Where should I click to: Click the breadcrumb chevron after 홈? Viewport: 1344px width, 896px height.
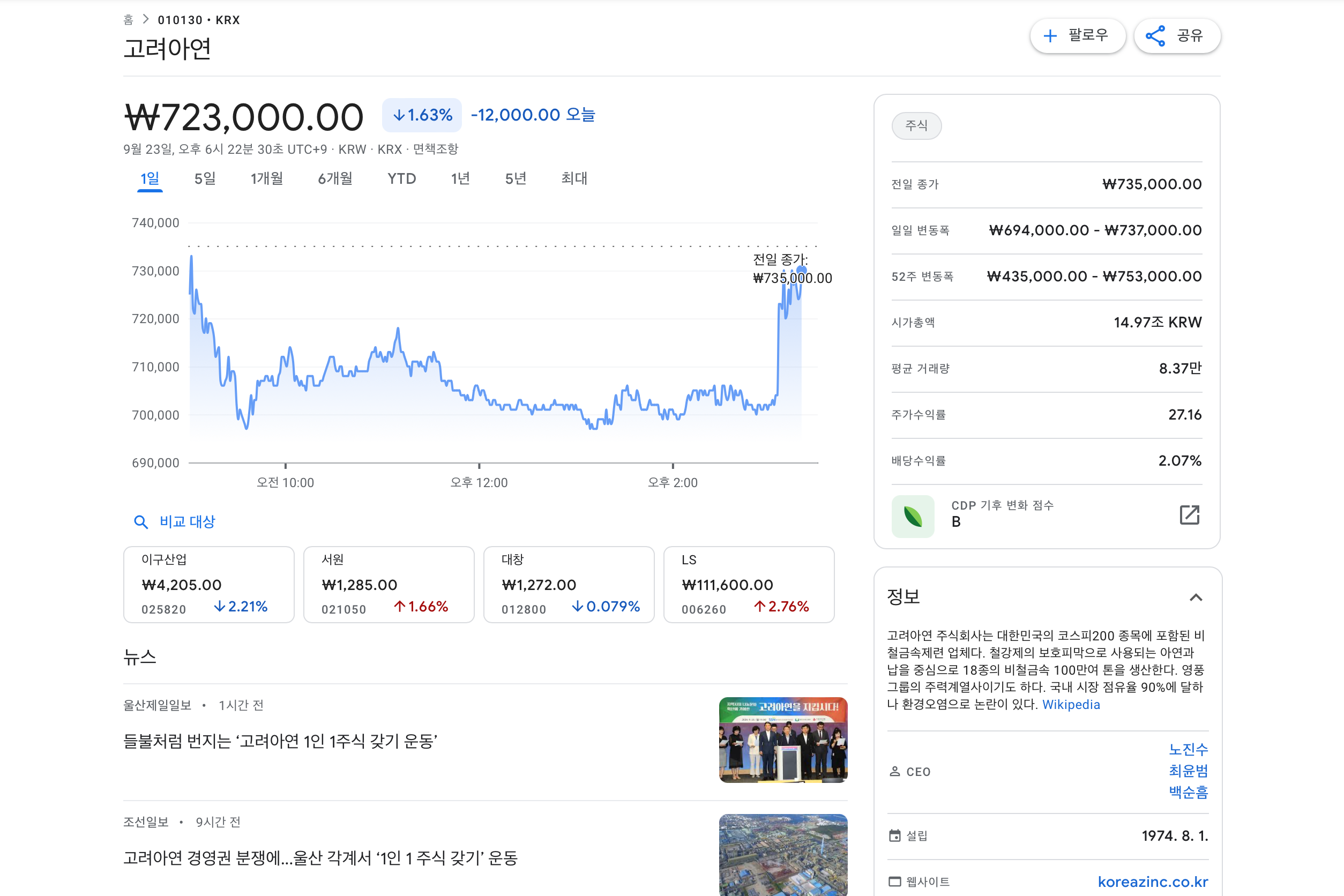pos(146,19)
